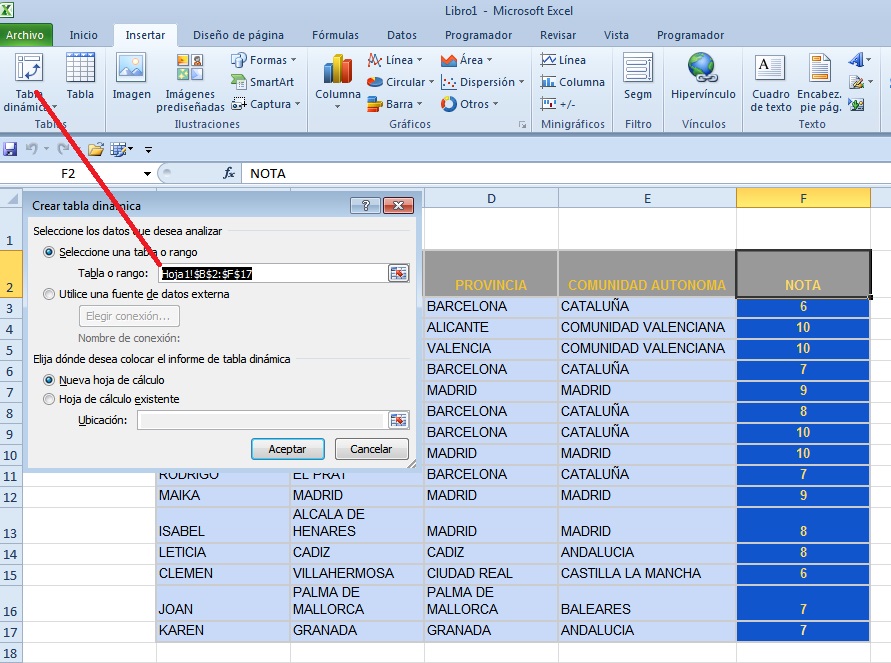Screen dimensions: 891x663
Task: Insert an Imagen from file
Action: (x=131, y=77)
